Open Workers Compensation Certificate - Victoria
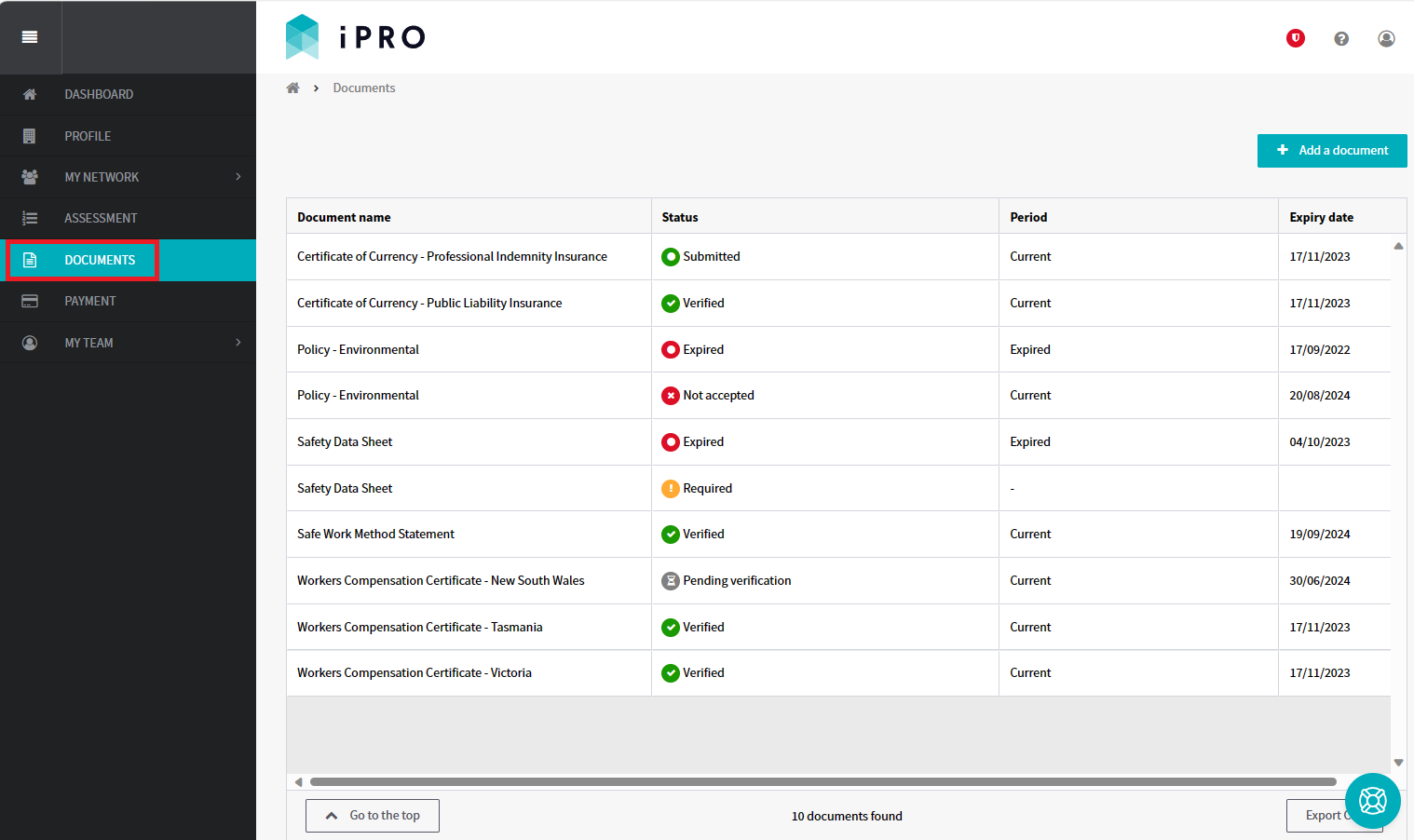The height and width of the screenshot is (840, 1414). 415,672
